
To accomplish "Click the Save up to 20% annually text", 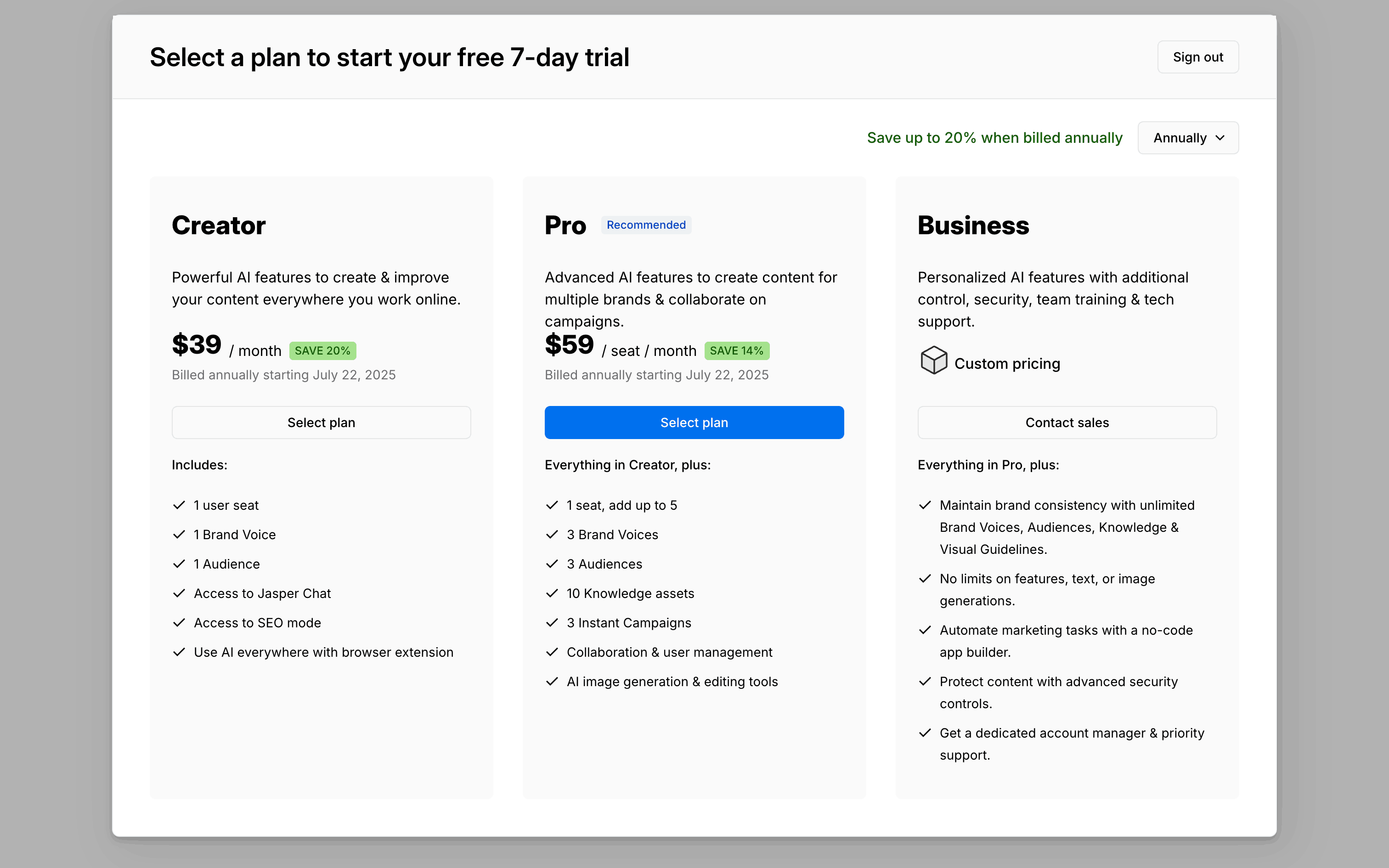I will point(994,138).
